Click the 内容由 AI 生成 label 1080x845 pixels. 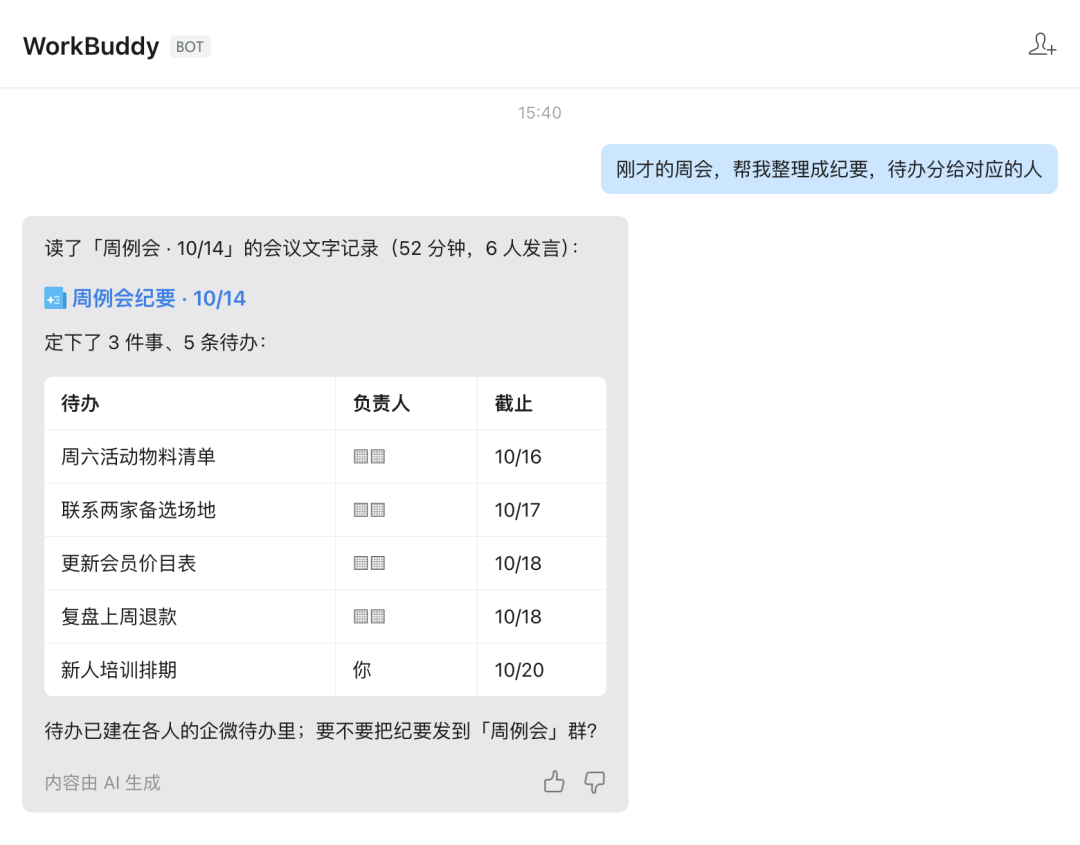[x=103, y=783]
